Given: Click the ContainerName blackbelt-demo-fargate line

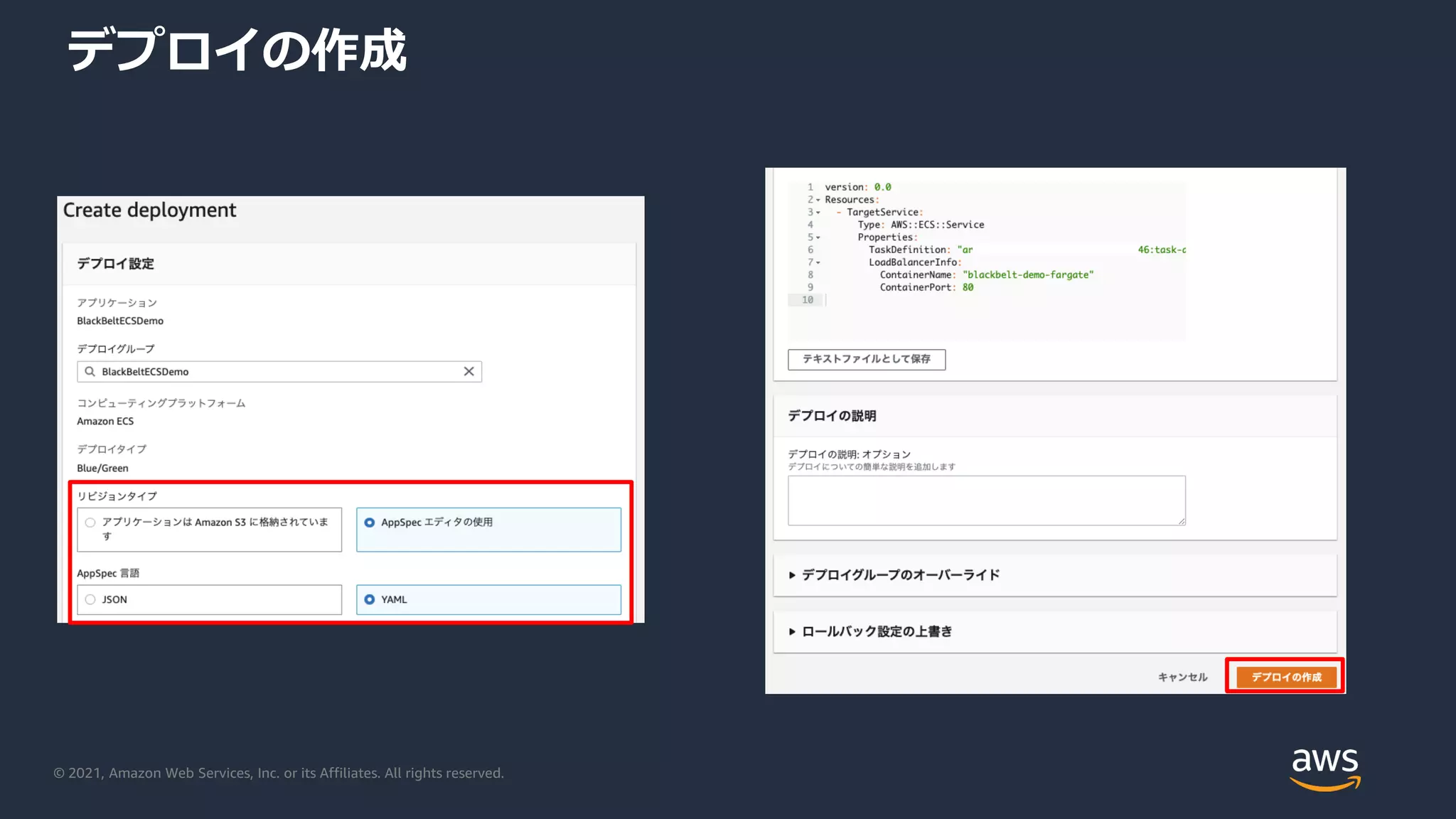Looking at the screenshot, I should pyautogui.click(x=987, y=274).
